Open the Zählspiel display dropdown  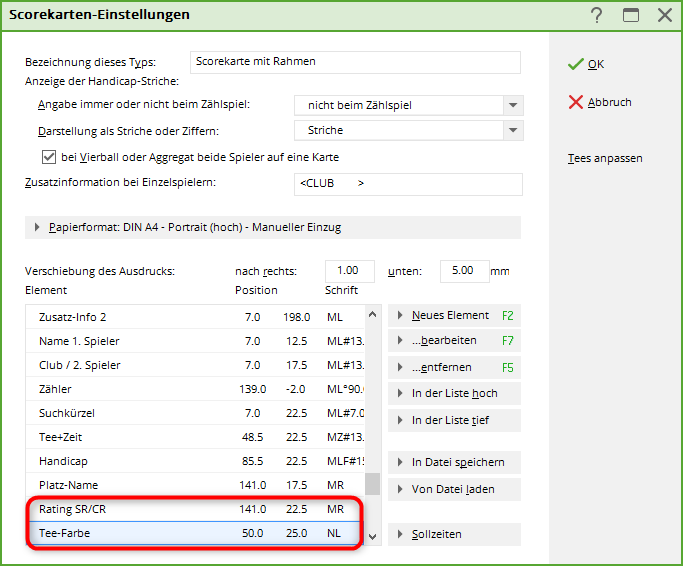[513, 105]
